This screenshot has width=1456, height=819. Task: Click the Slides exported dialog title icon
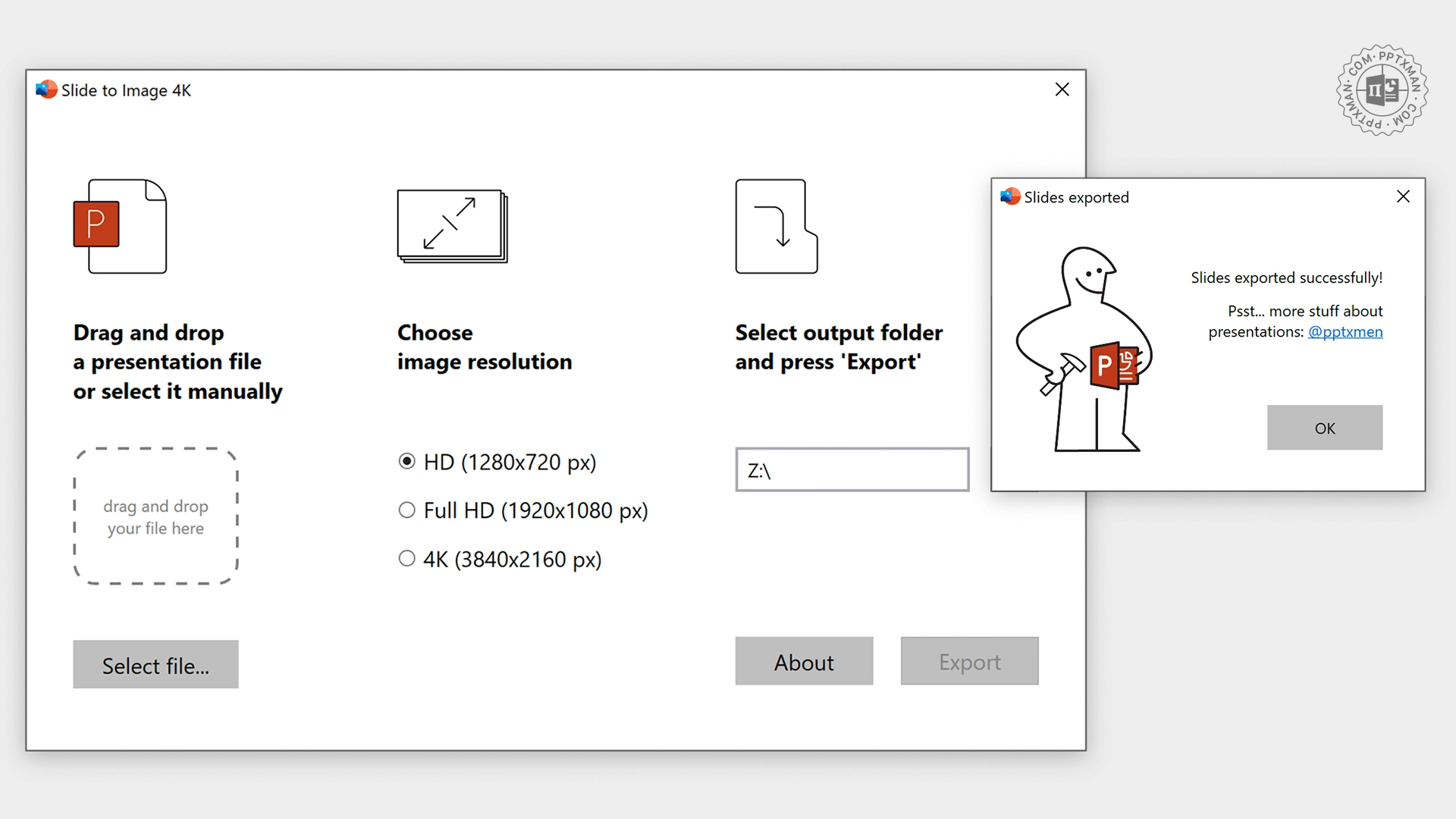click(x=1009, y=197)
